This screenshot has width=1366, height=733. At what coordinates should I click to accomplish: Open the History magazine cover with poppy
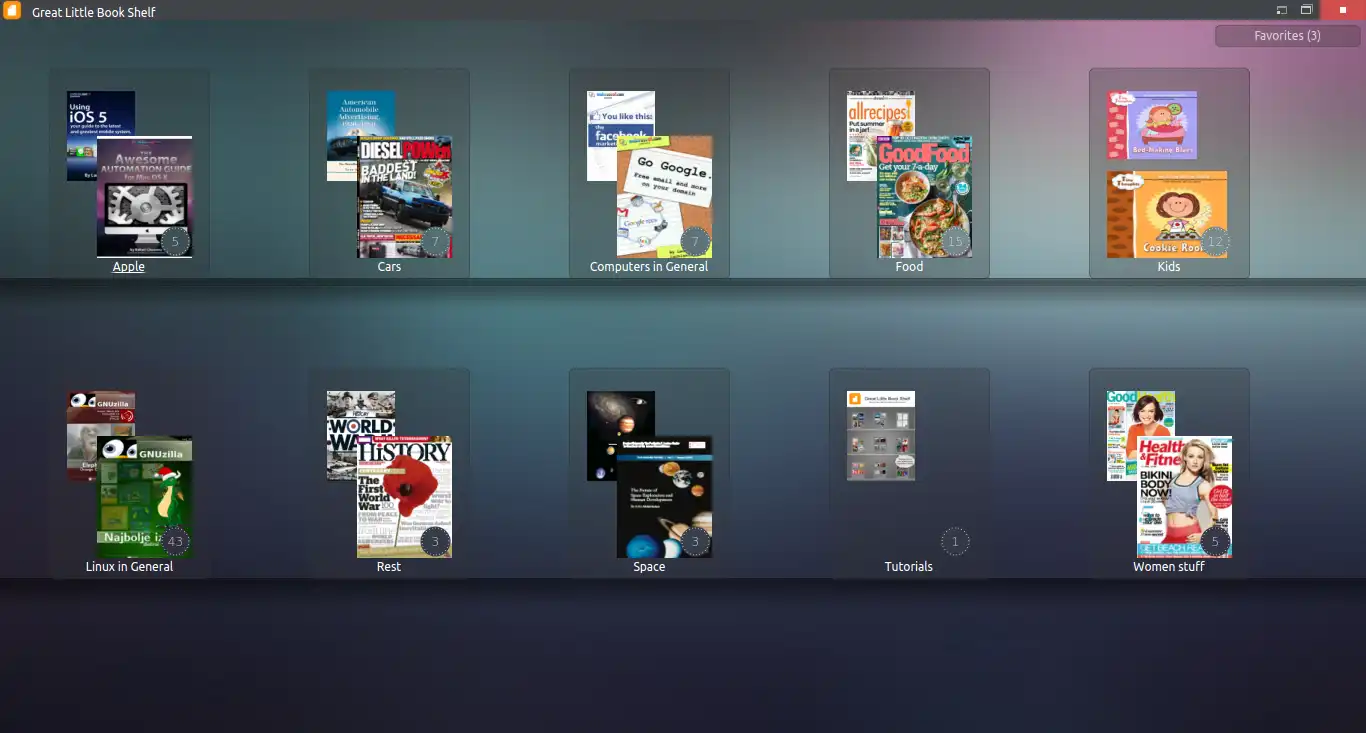pyautogui.click(x=405, y=497)
